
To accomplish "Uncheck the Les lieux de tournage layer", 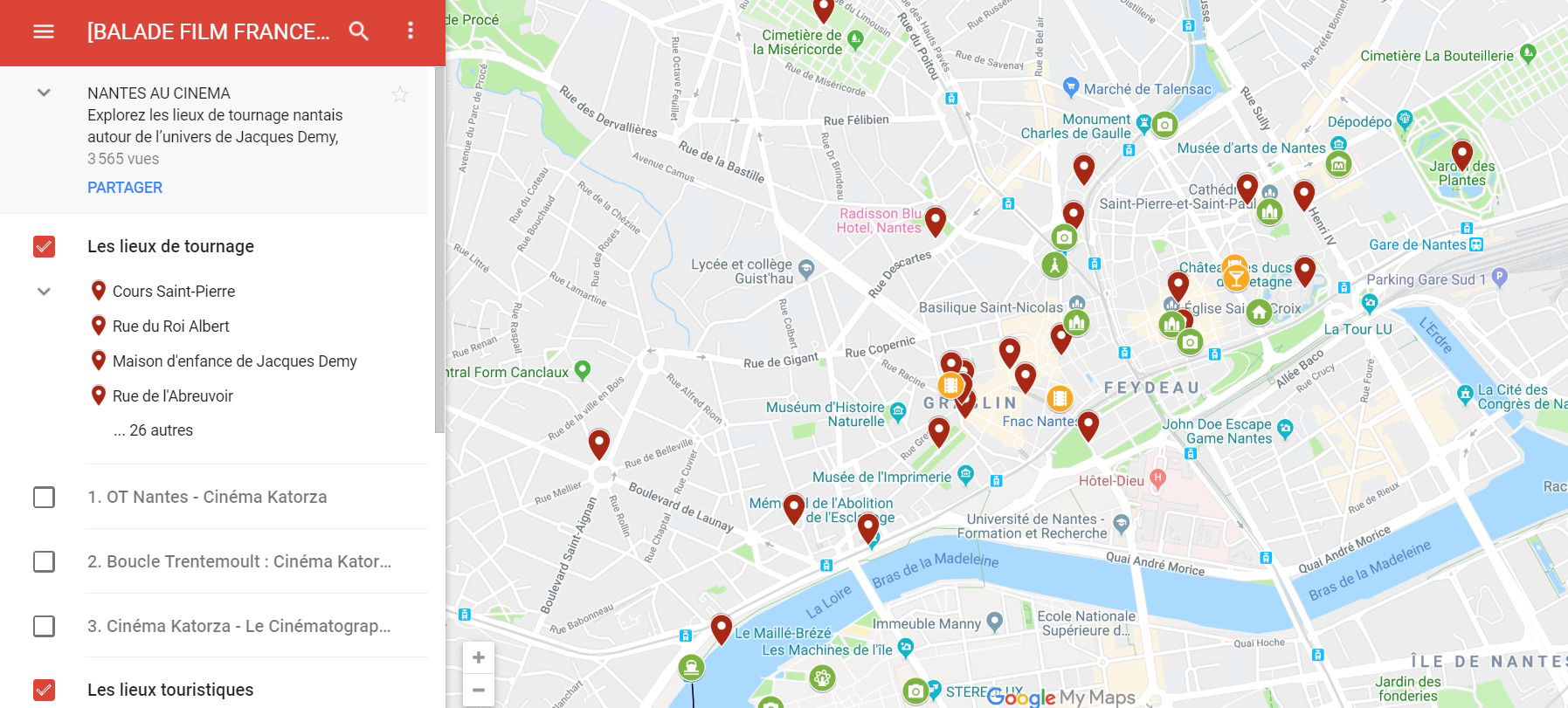I will (x=44, y=247).
